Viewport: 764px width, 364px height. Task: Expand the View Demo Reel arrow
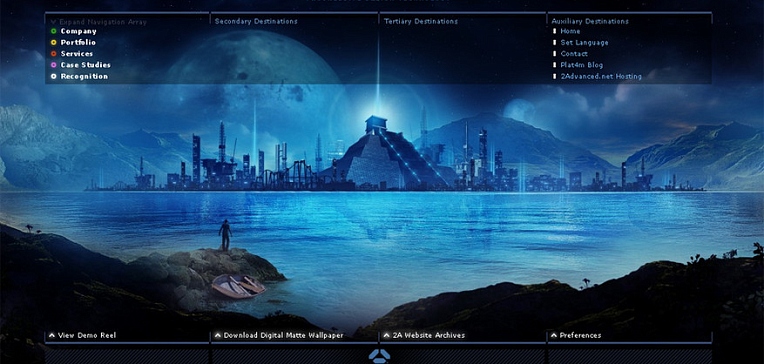coord(52,335)
